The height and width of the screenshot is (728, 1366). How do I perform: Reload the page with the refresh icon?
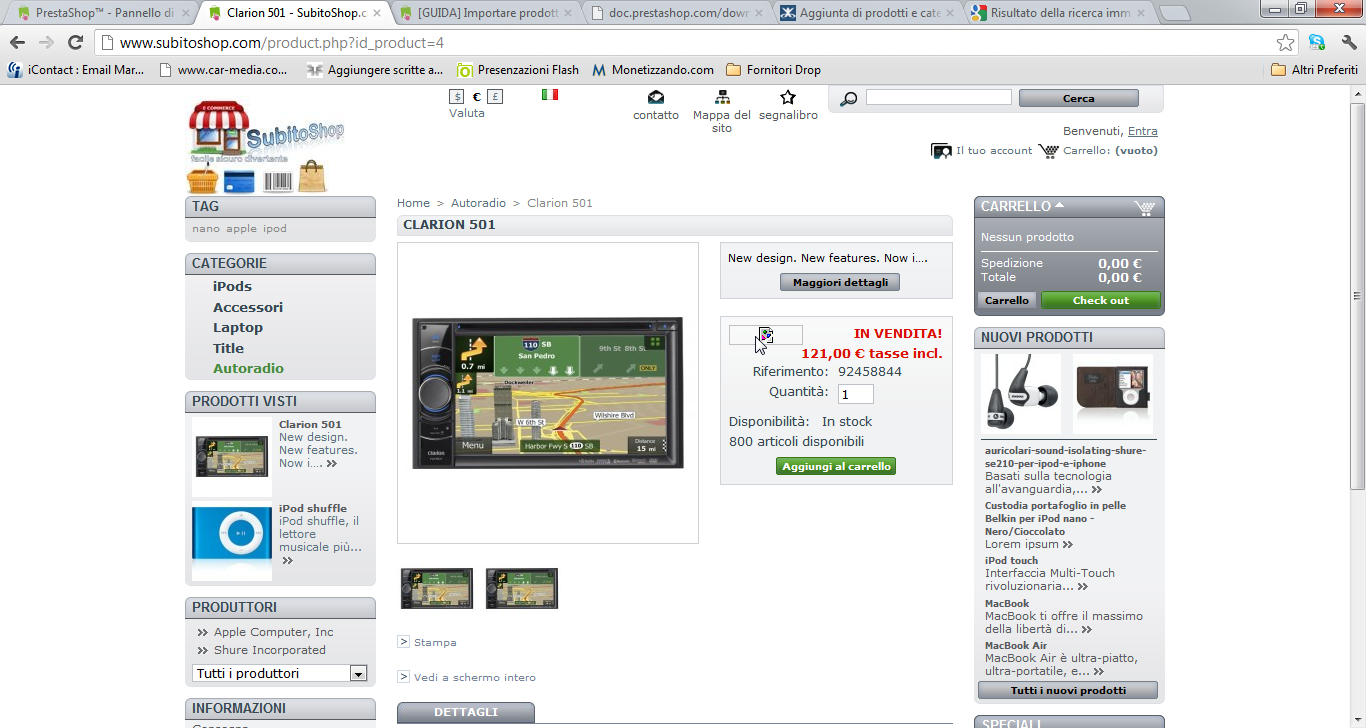click(x=75, y=43)
